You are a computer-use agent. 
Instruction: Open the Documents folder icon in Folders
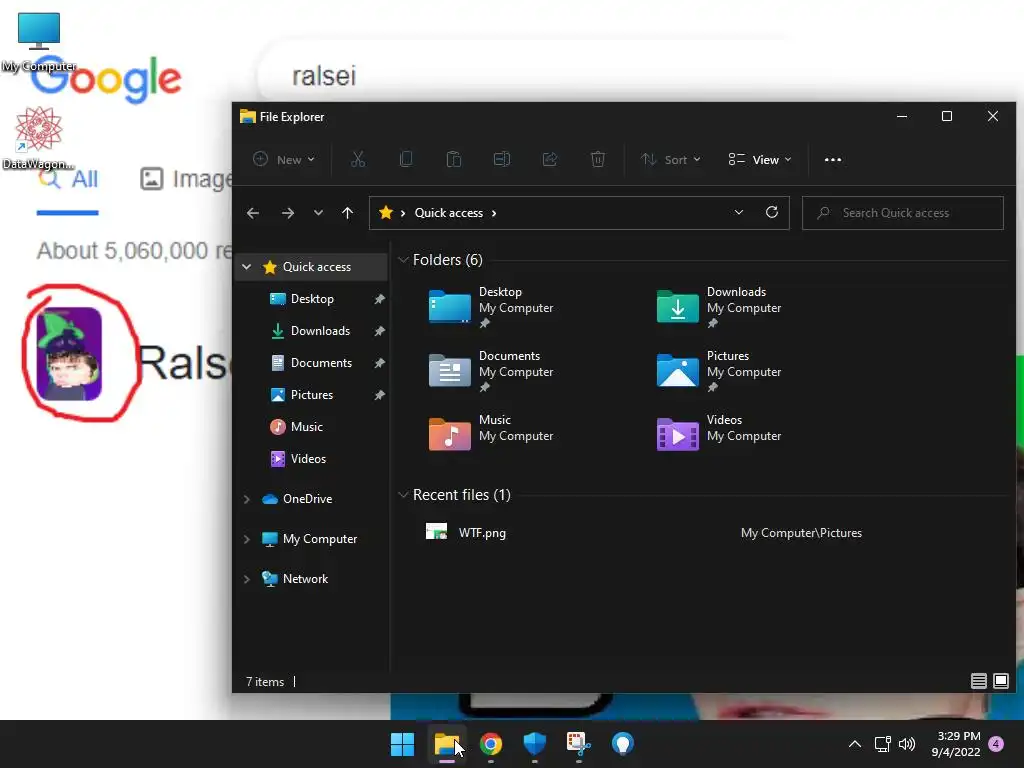[x=449, y=370]
